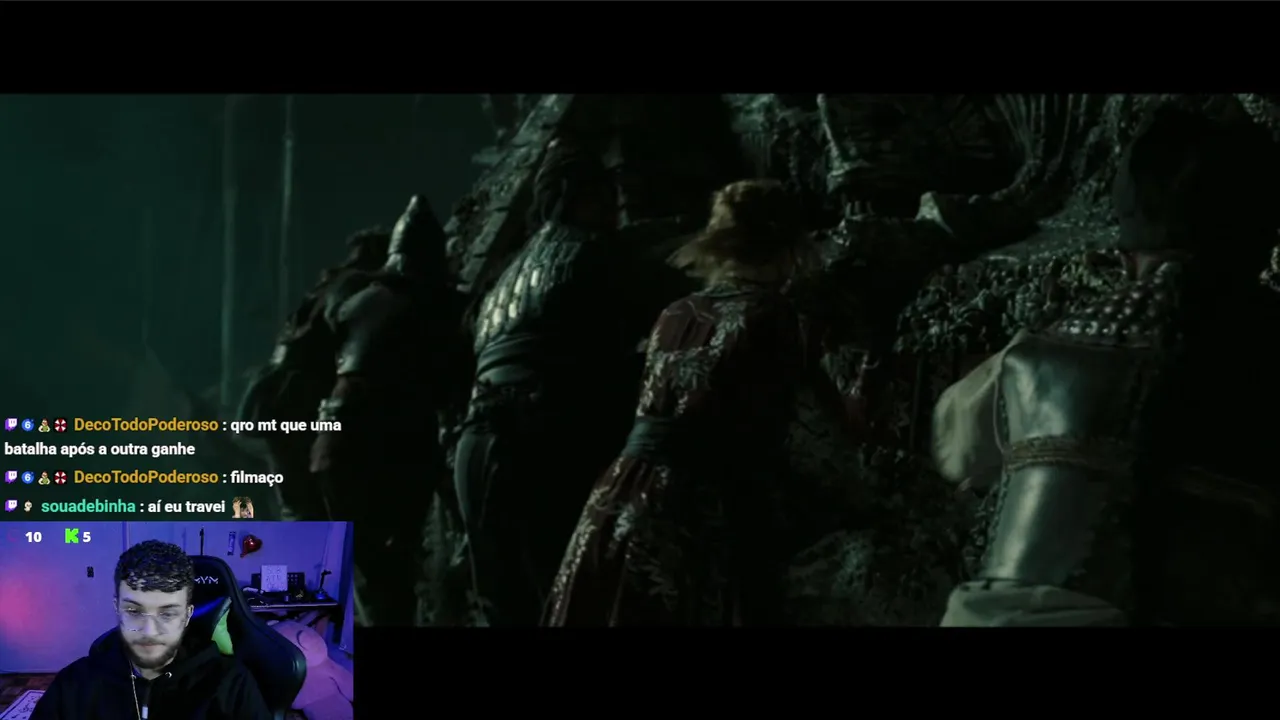Screen dimensions: 1280x720
Task: Click the streamer webcam feed
Action: (x=176, y=620)
